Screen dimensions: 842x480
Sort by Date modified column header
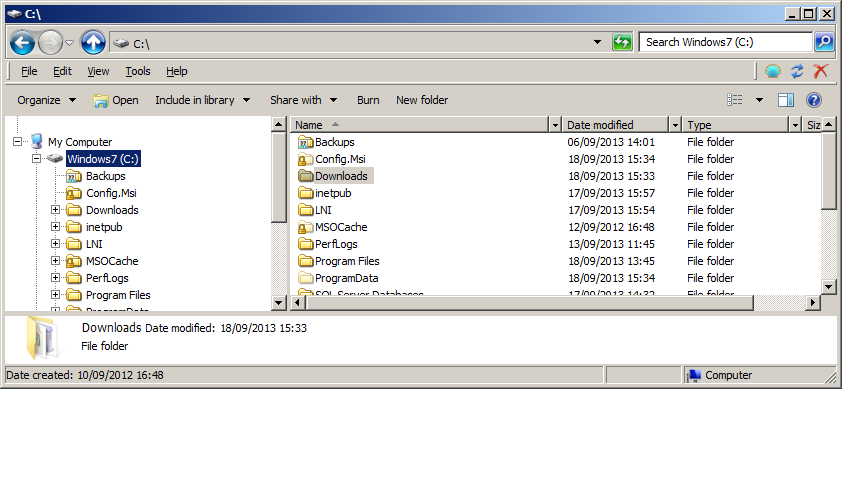[x=615, y=125]
